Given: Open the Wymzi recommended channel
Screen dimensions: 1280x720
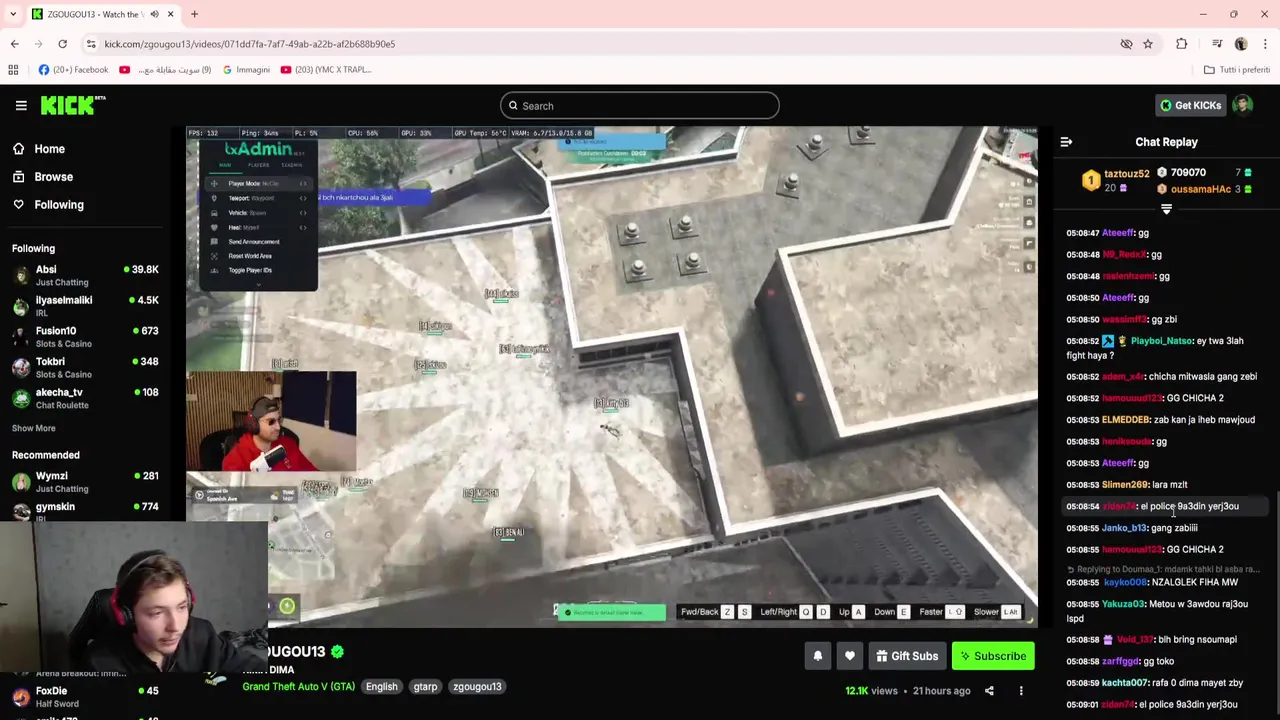Looking at the screenshot, I should point(85,482).
